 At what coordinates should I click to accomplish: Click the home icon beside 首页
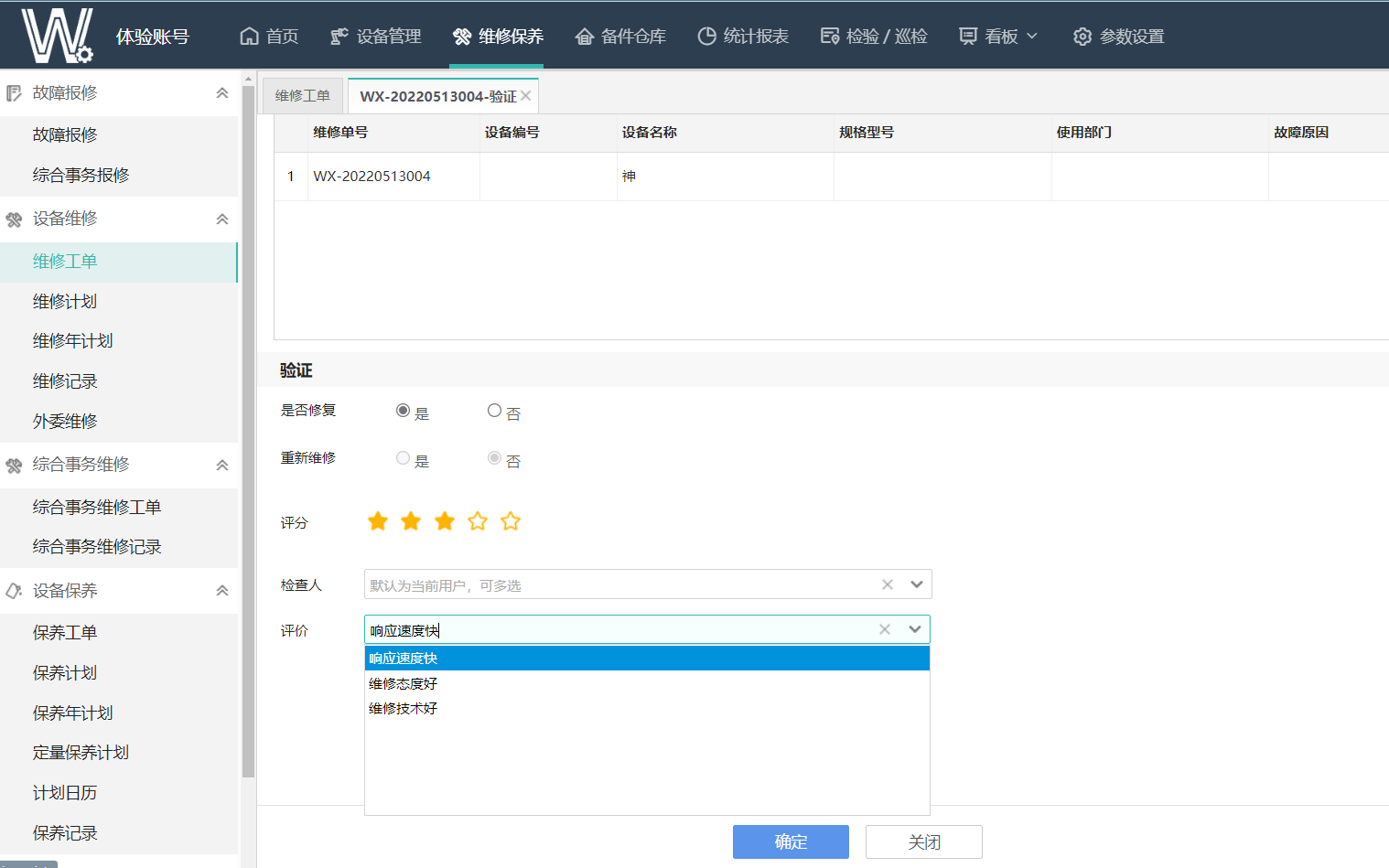249,37
